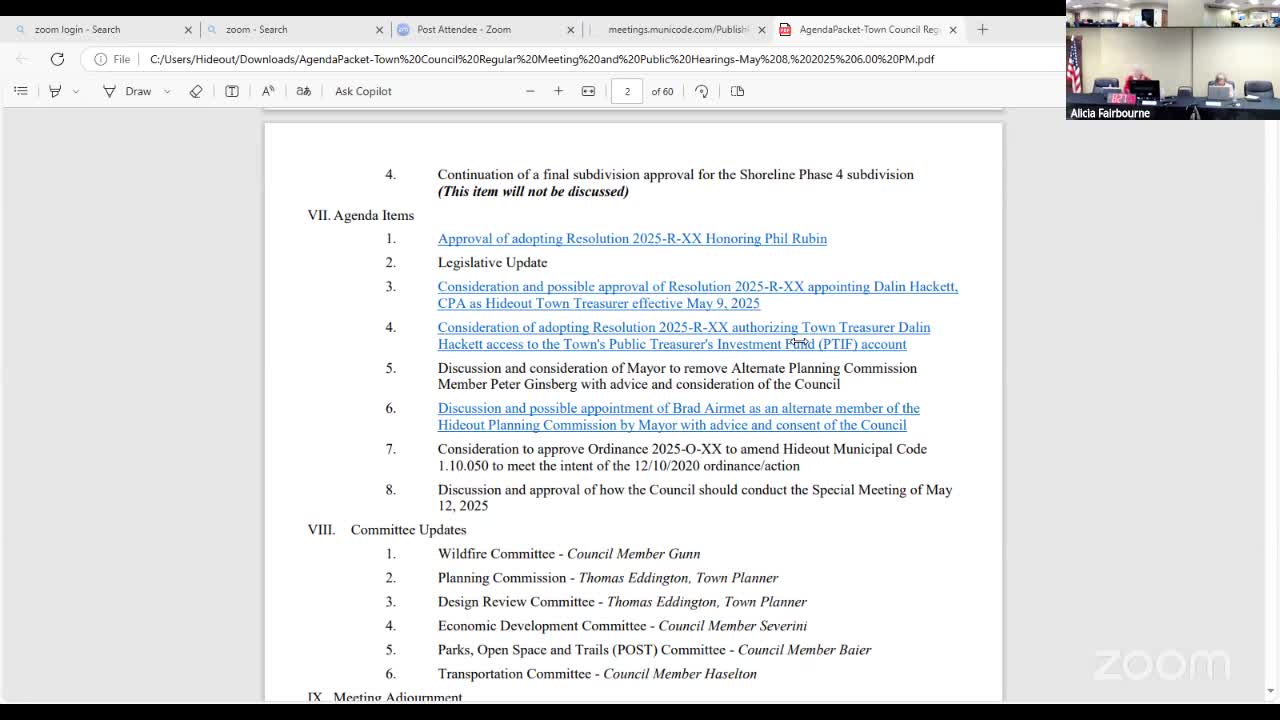Focus the address bar file path
1280x720 pixels.
tap(541, 59)
